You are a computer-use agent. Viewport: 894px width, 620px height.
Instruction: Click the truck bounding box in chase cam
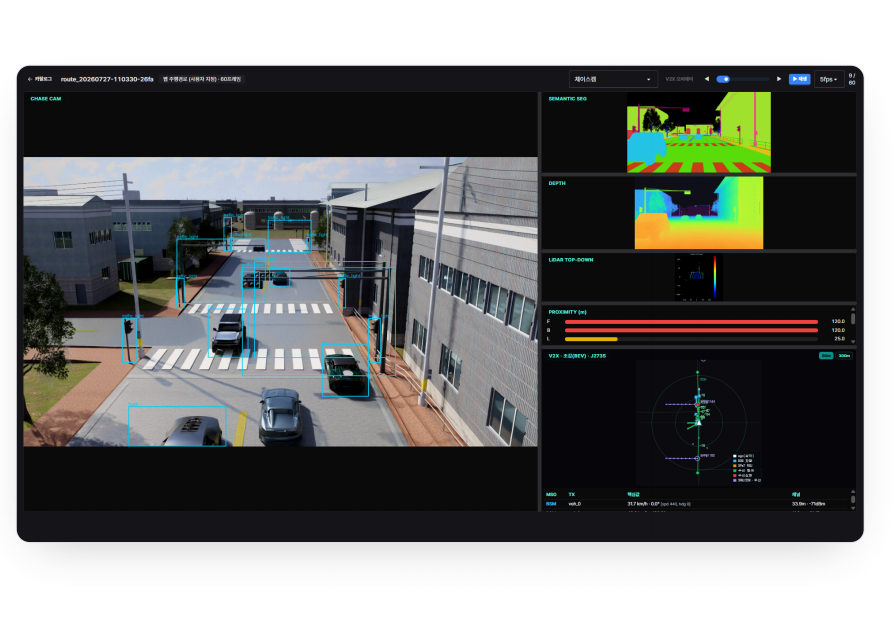pyautogui.click(x=177, y=426)
